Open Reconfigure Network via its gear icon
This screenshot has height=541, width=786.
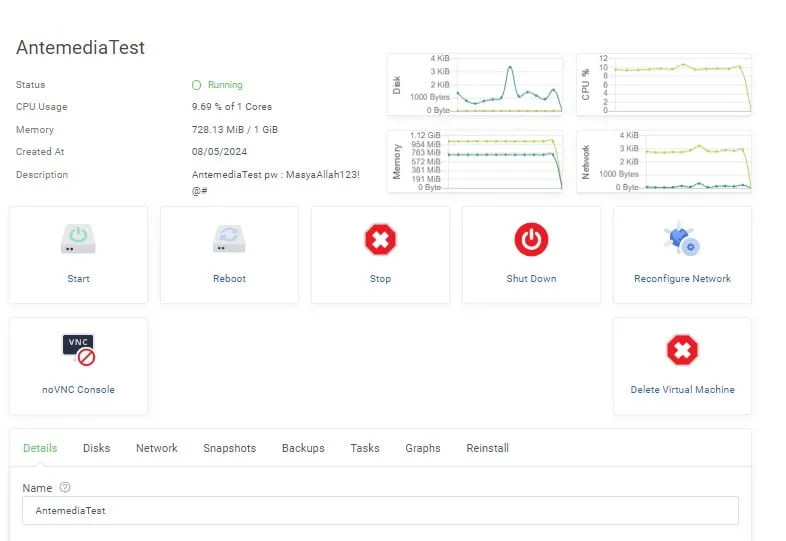(682, 239)
